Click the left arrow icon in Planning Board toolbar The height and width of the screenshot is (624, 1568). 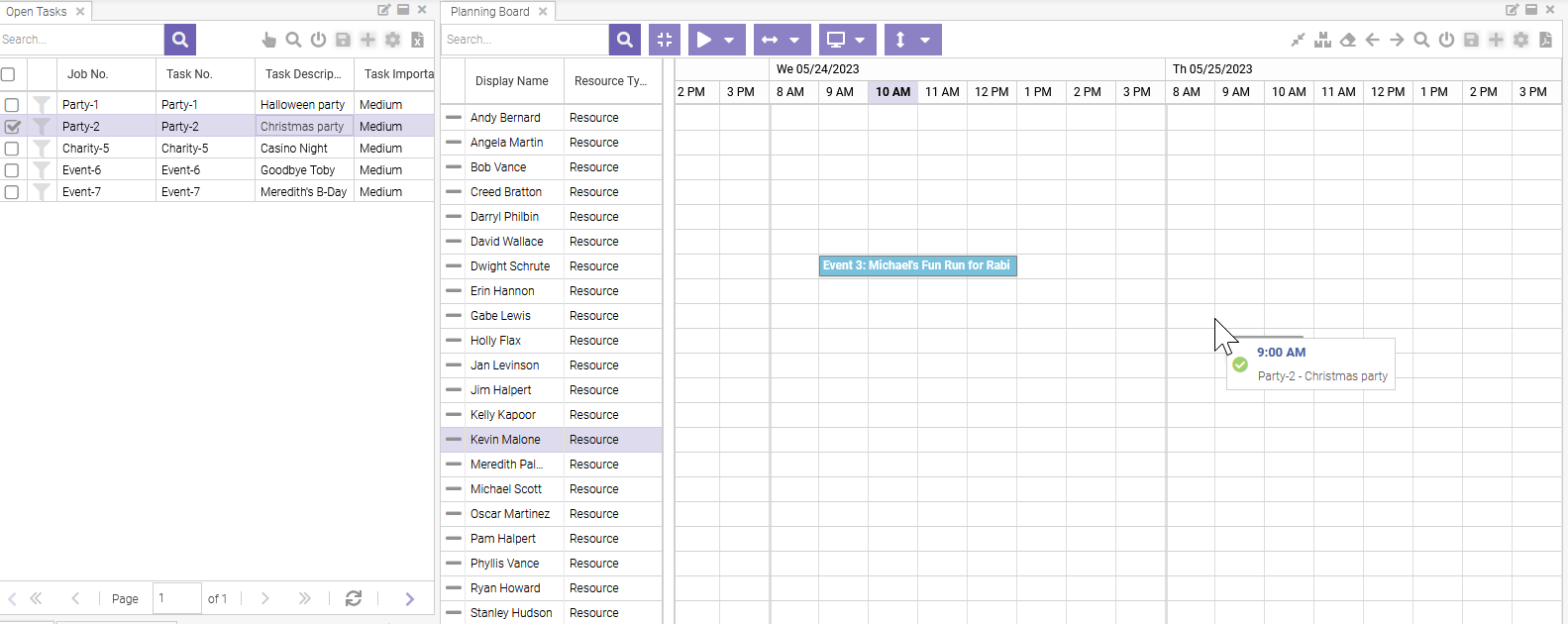pyautogui.click(x=1372, y=40)
